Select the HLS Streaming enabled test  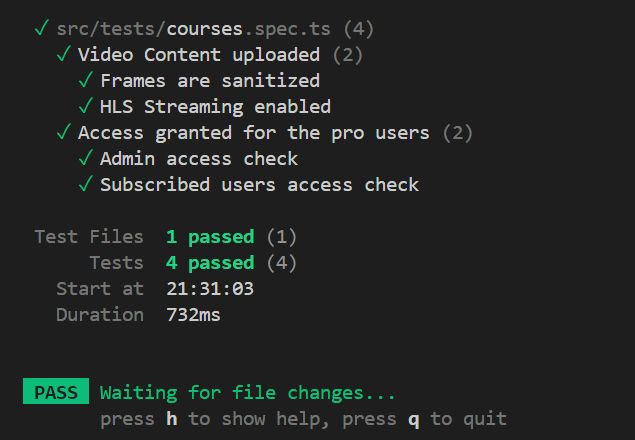point(215,107)
